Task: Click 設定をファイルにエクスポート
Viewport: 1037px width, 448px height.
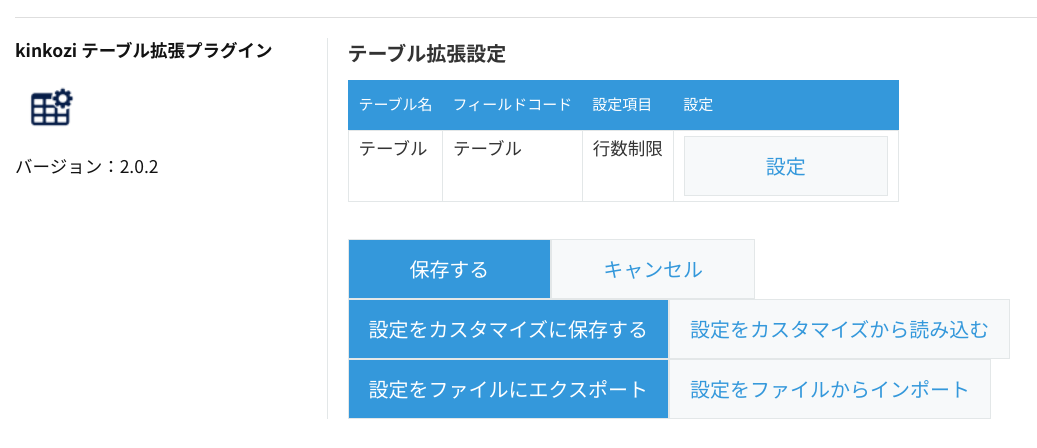Action: [508, 389]
